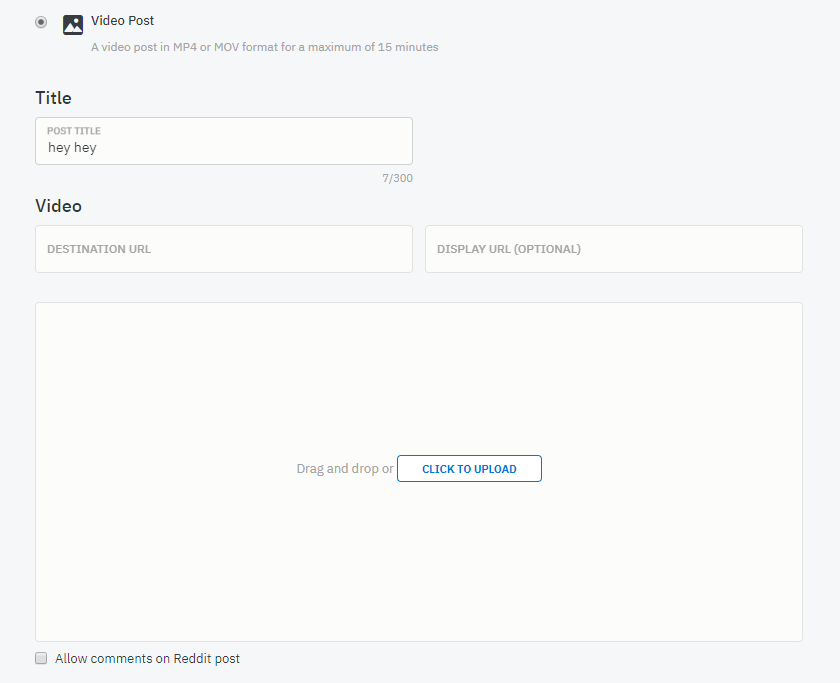Place cursor in the "hey hey" text

pos(72,147)
